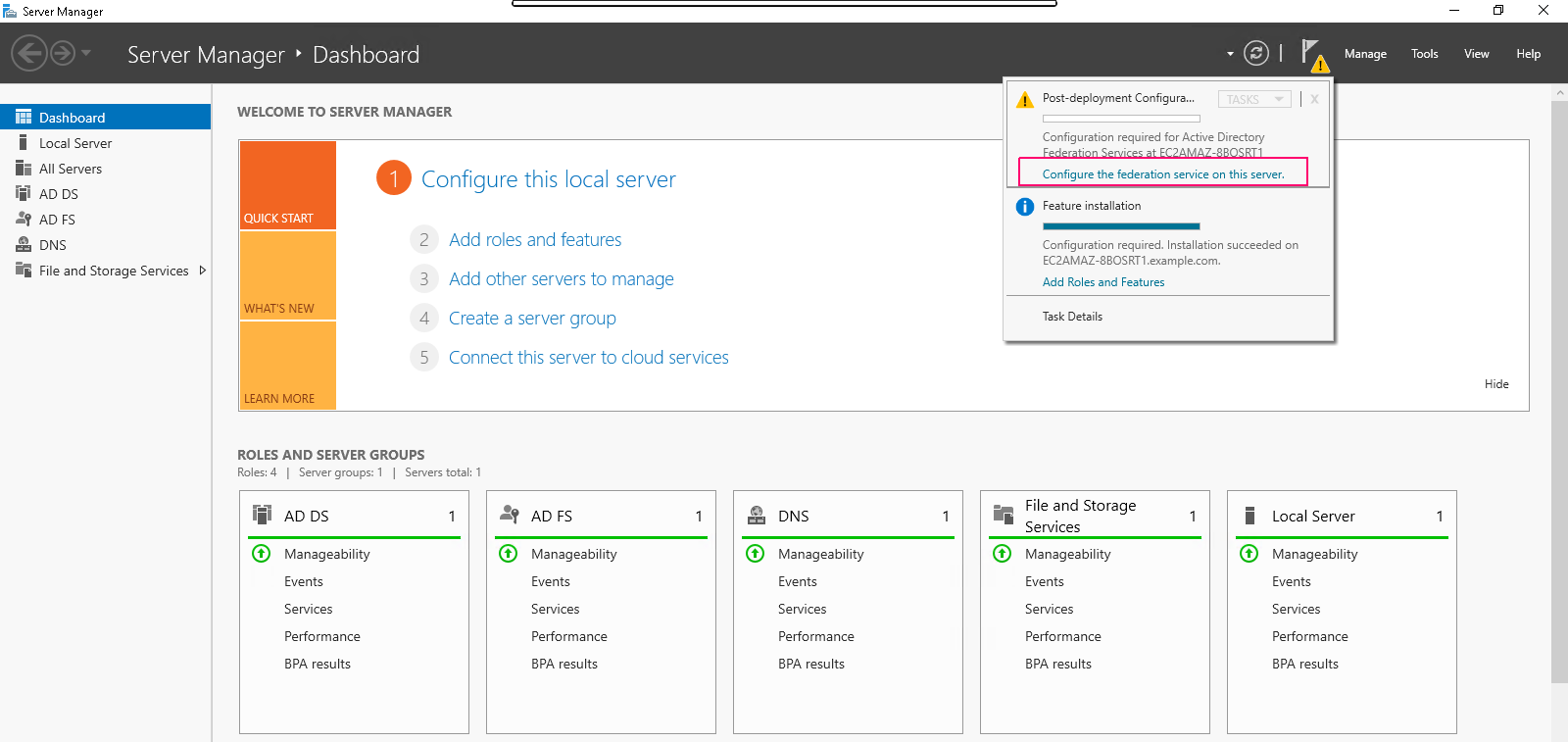Select the LEARN MORE tile

[x=288, y=366]
